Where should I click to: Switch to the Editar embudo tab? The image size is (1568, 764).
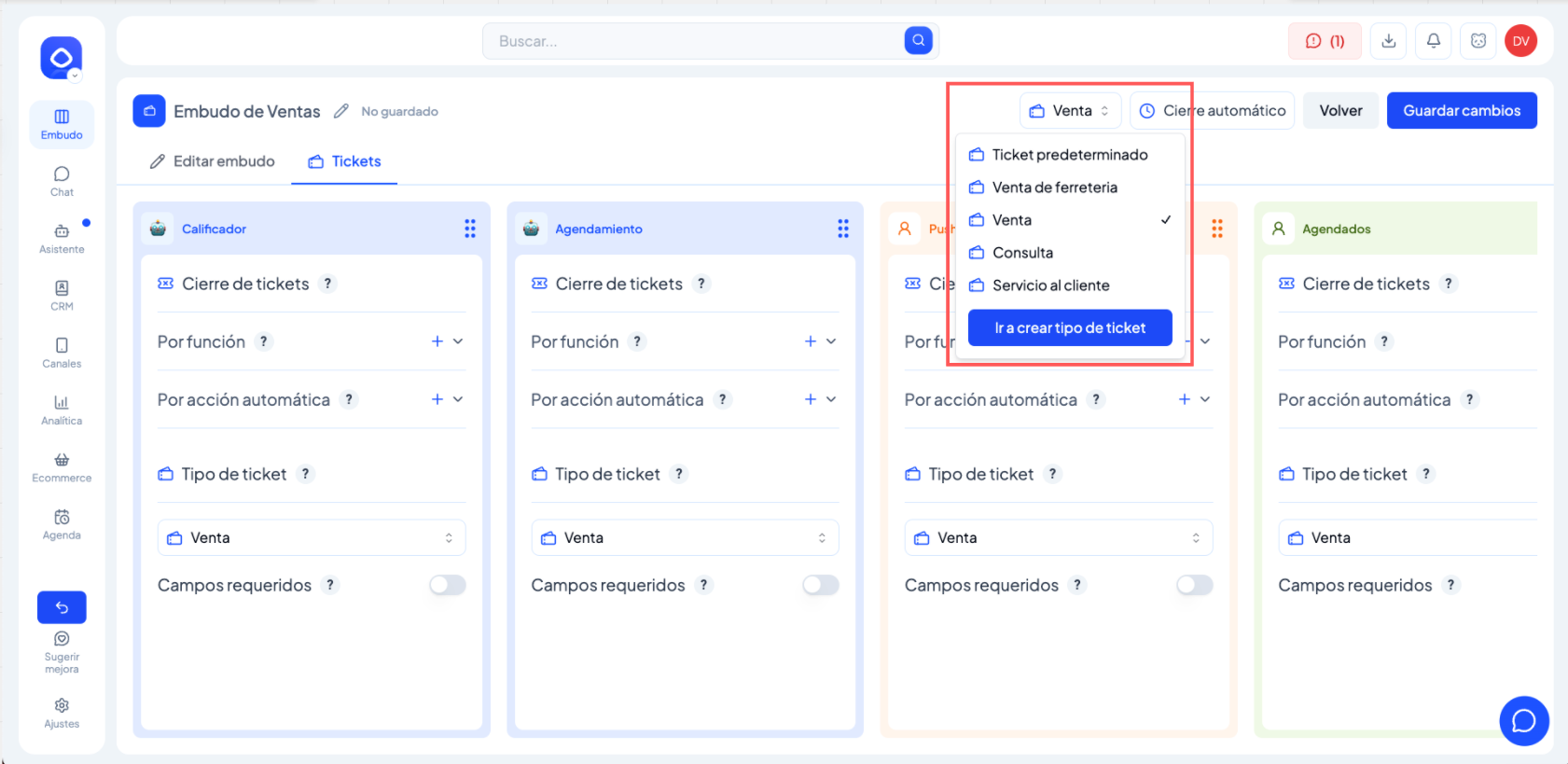213,161
